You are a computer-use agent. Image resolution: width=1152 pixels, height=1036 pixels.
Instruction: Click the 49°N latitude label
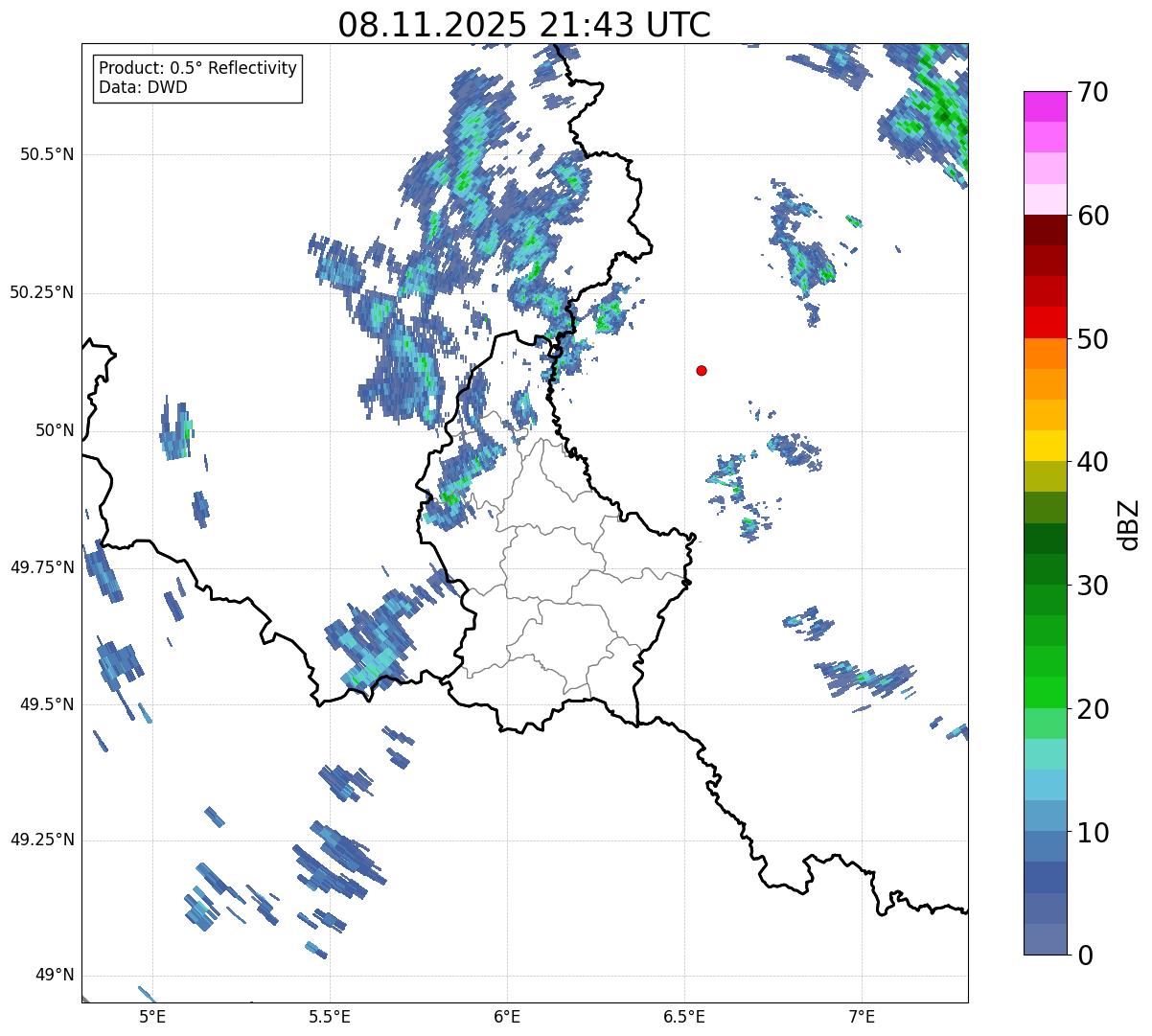(x=55, y=976)
